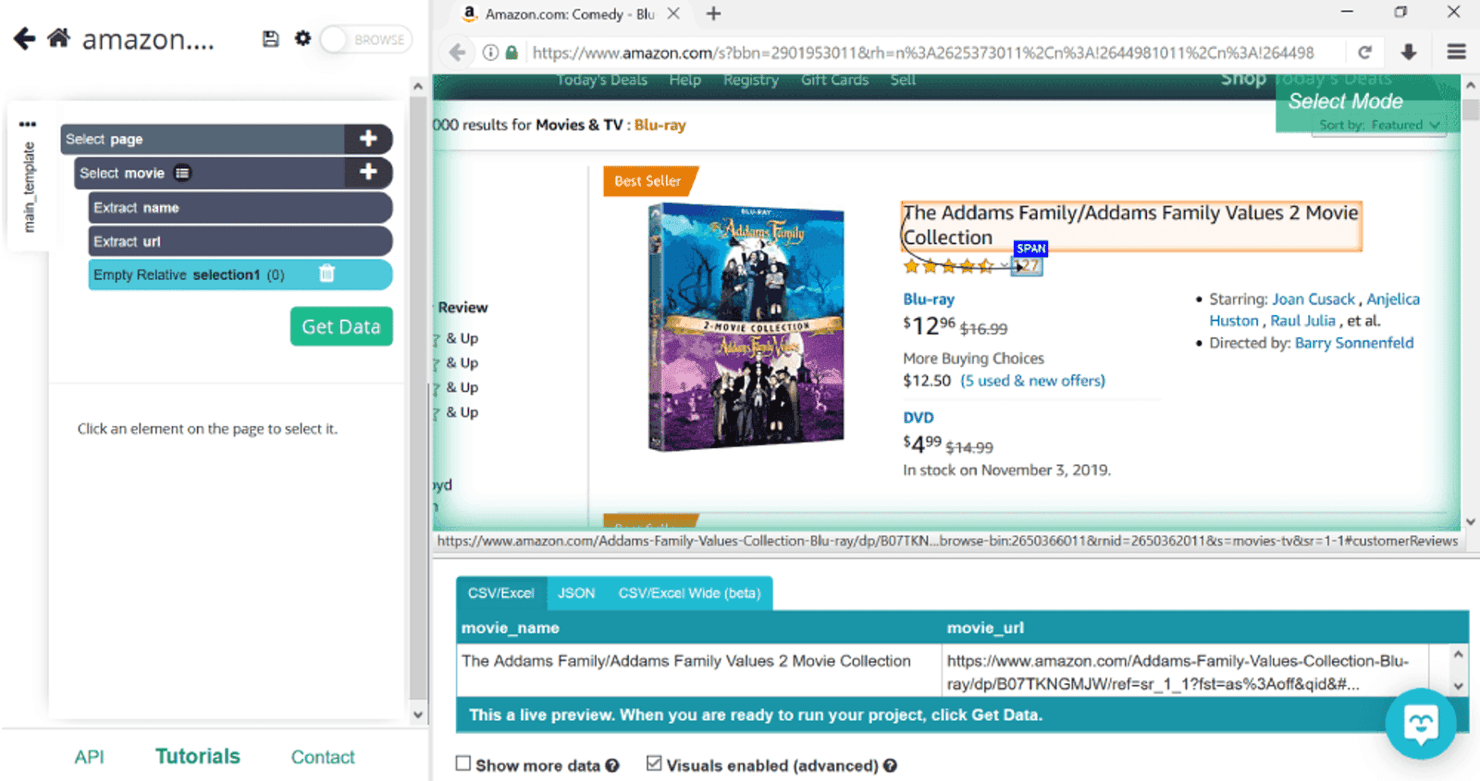Image resolution: width=1480 pixels, height=781 pixels.
Task: Delete selection1 with the trash icon
Action: pos(327,274)
